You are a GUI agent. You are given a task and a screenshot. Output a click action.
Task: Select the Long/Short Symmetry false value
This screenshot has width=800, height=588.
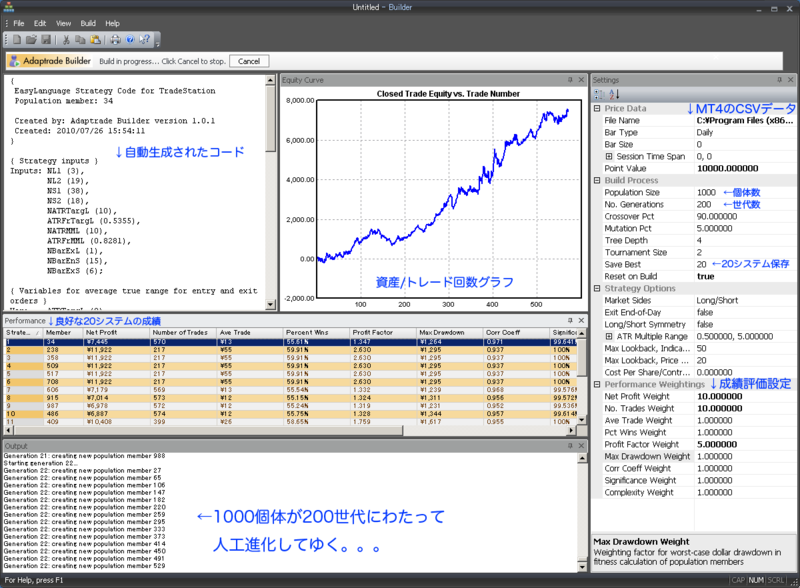click(705, 325)
